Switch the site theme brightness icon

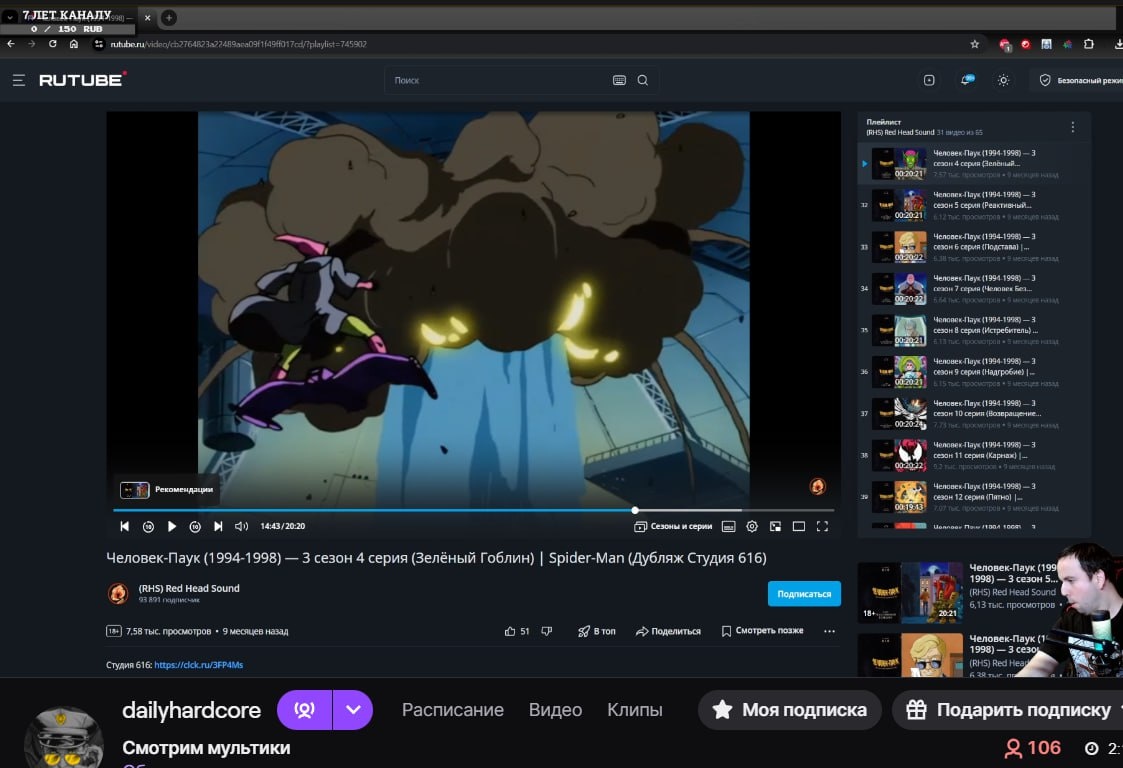(1003, 80)
